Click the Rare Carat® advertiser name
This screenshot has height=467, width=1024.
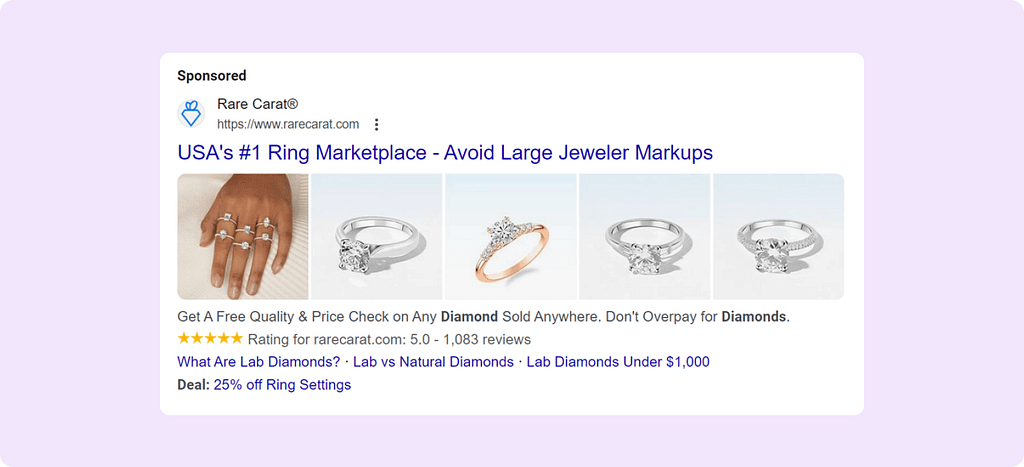point(258,104)
